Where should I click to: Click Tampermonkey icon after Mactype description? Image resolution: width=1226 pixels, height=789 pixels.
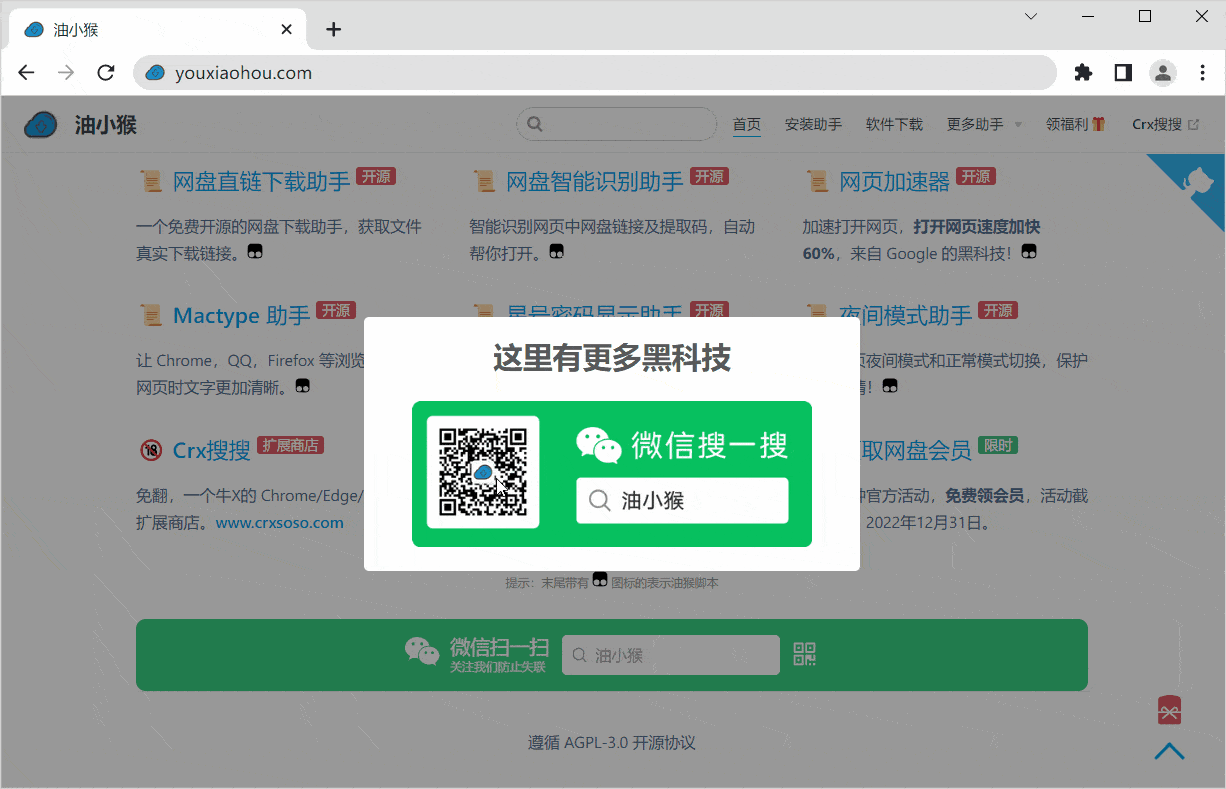coord(301,386)
